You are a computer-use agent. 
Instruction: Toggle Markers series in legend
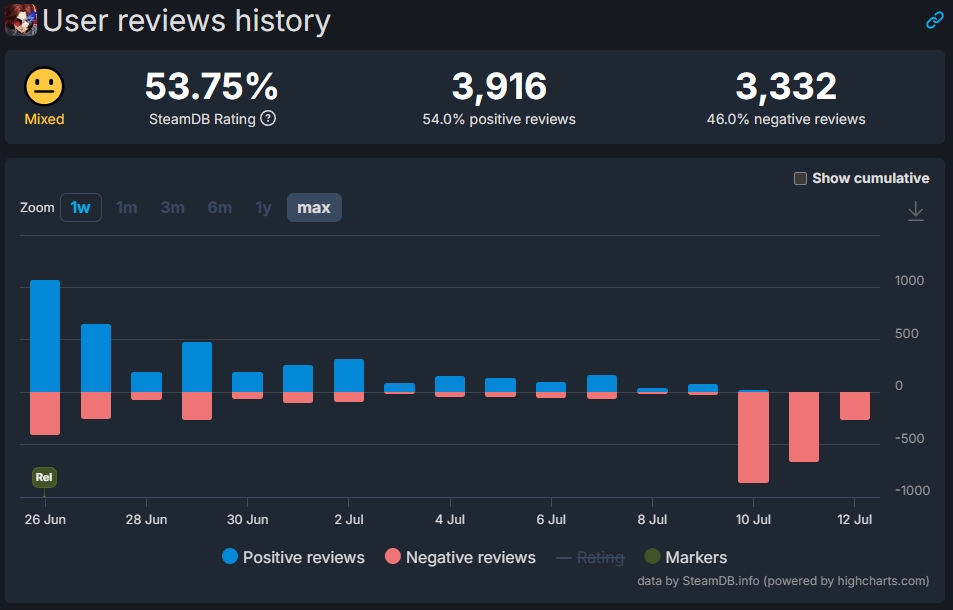point(686,557)
